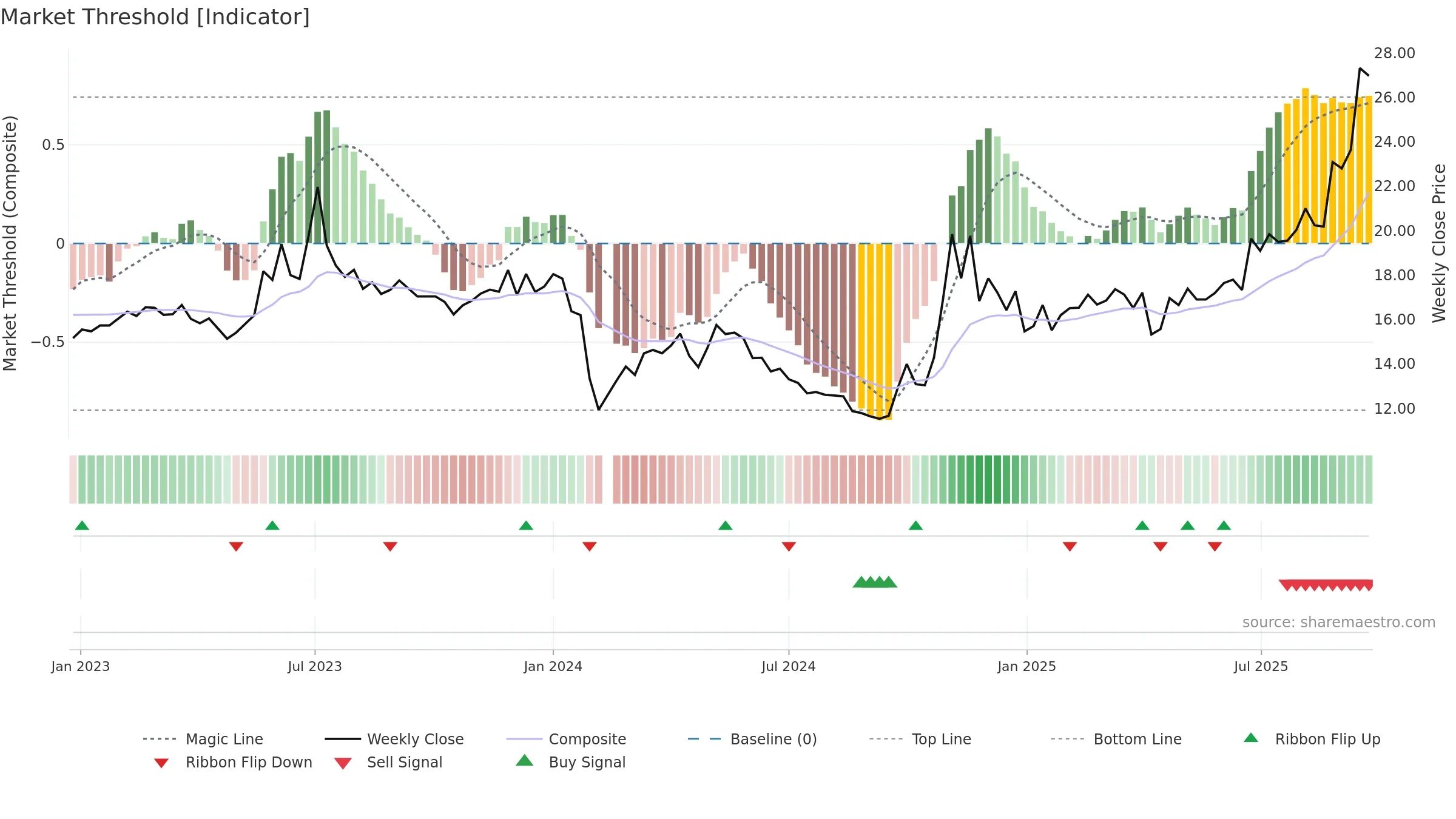Toggle the Top Line legend entry
Viewport: 1456px width, 819px height.
click(920, 739)
